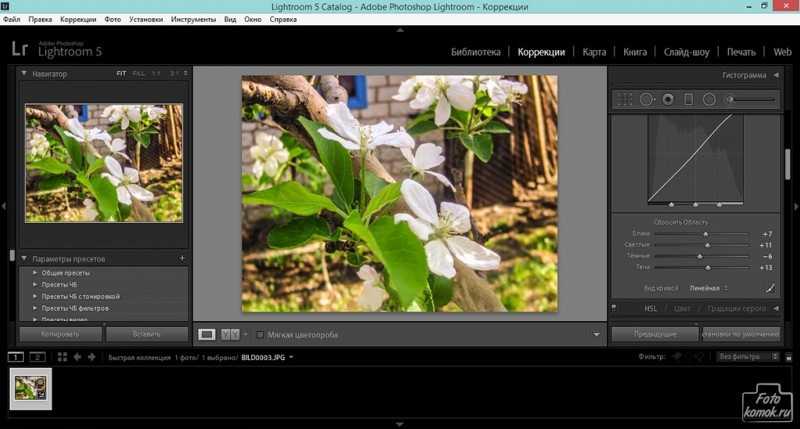Toggle HSL panel on/off switch
This screenshot has height=429, width=800.
(614, 308)
